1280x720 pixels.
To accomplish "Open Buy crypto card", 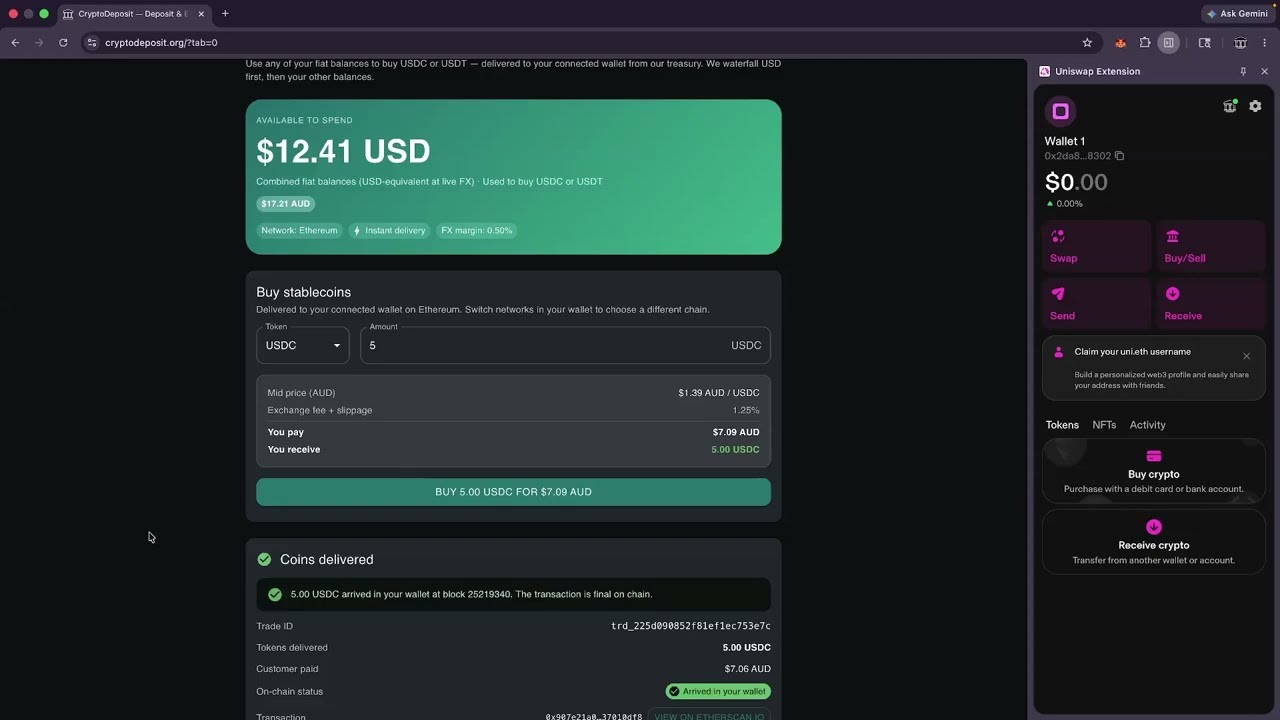I will pyautogui.click(x=1153, y=471).
